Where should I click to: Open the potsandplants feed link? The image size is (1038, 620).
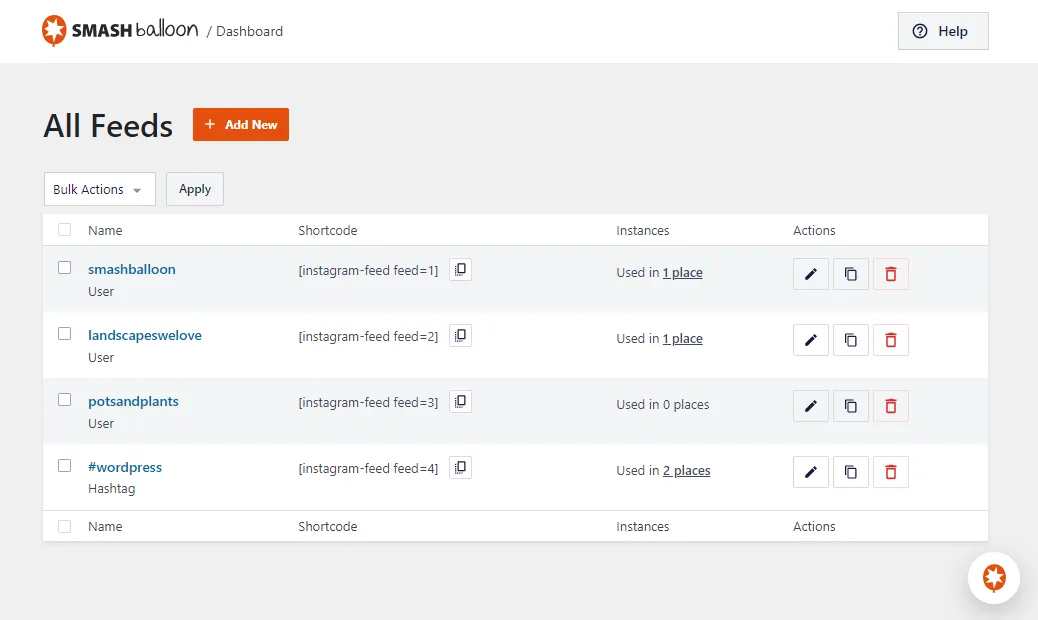click(x=133, y=402)
